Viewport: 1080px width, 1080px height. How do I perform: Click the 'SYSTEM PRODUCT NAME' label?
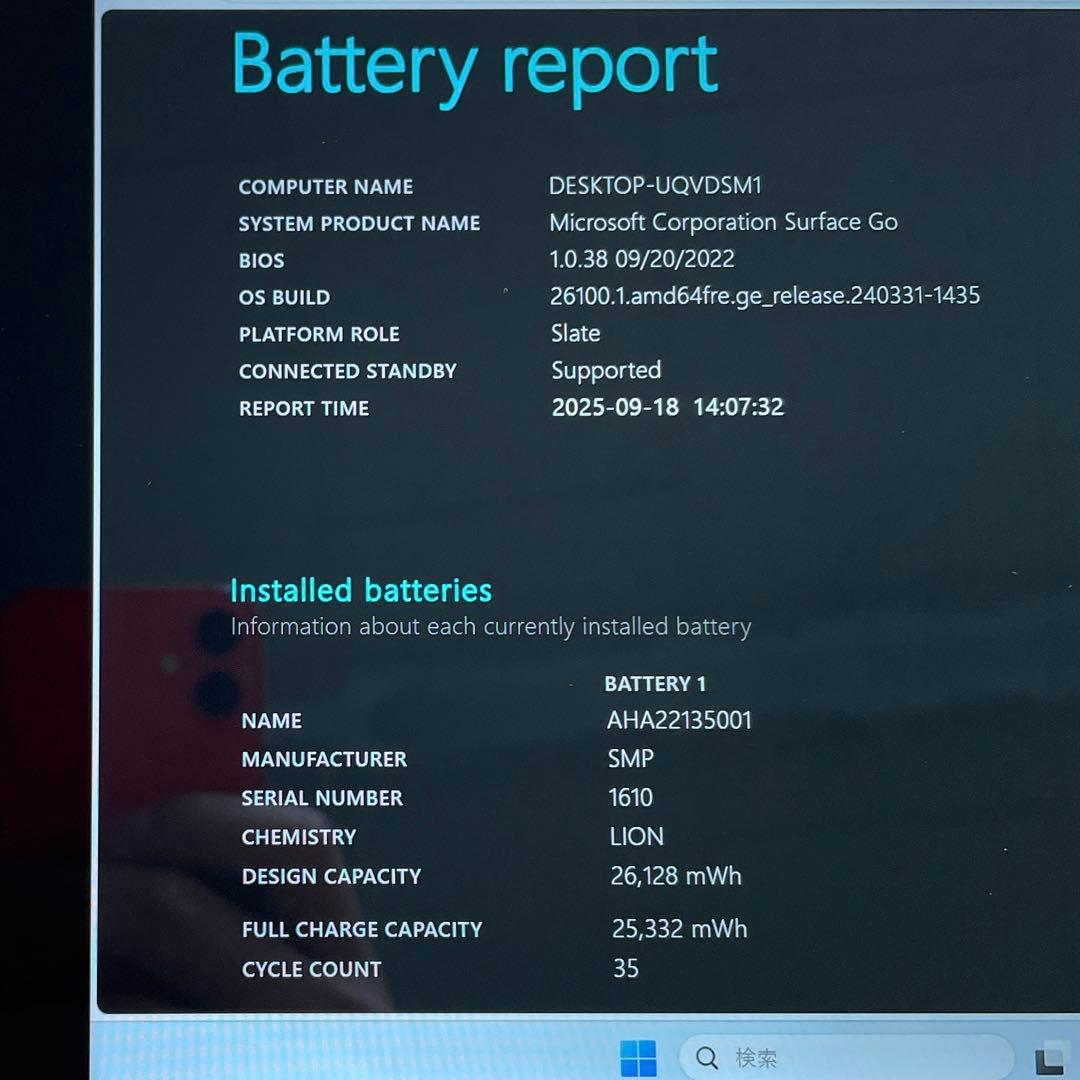[359, 224]
